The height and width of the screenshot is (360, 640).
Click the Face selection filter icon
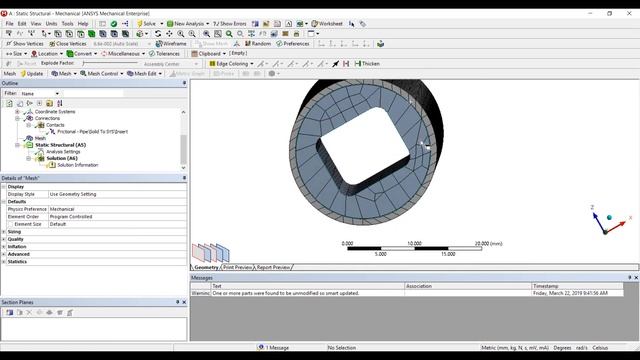(80, 34)
